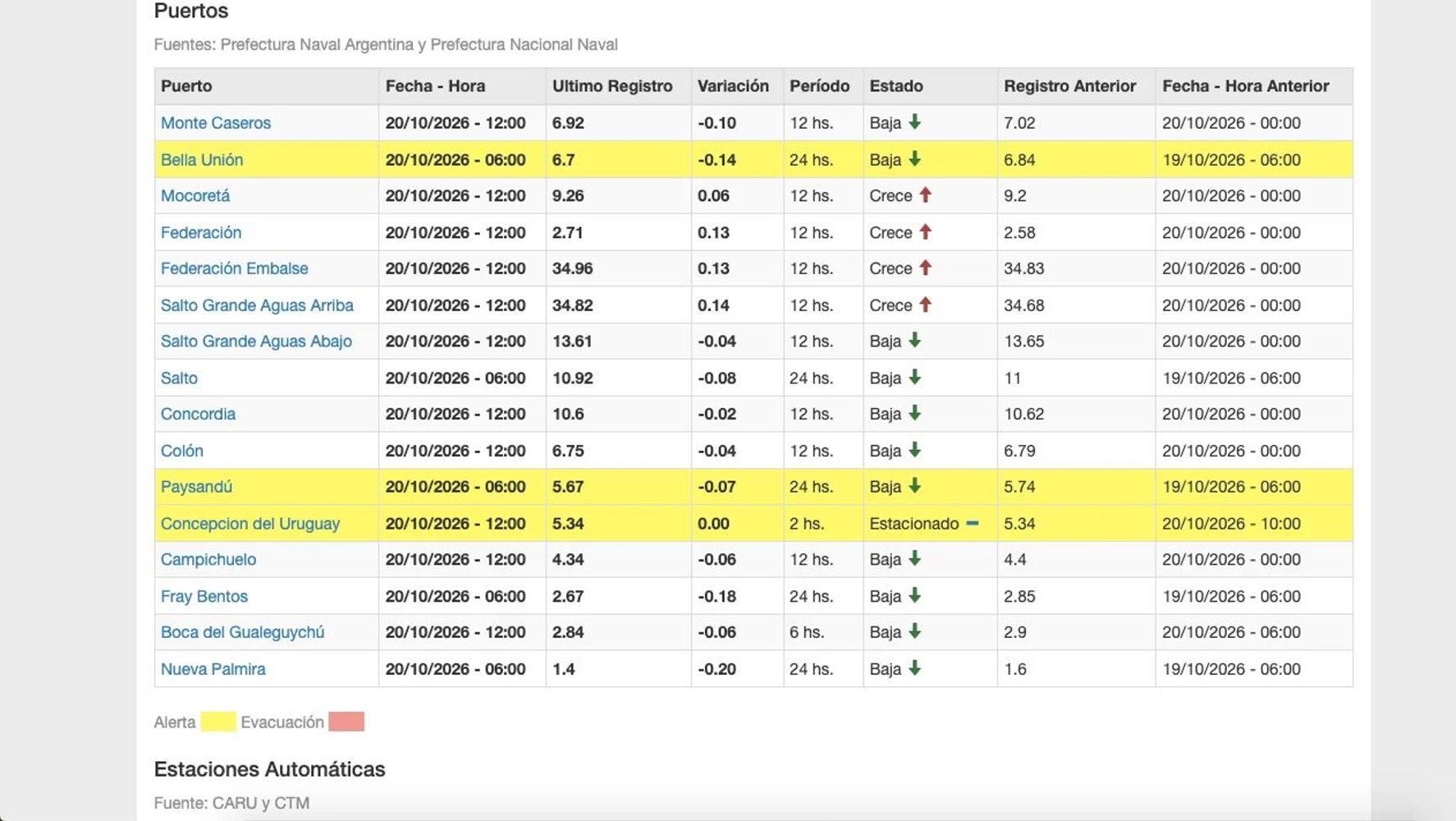This screenshot has width=1456, height=821.
Task: Open the Paysandú port link
Action: 196,487
